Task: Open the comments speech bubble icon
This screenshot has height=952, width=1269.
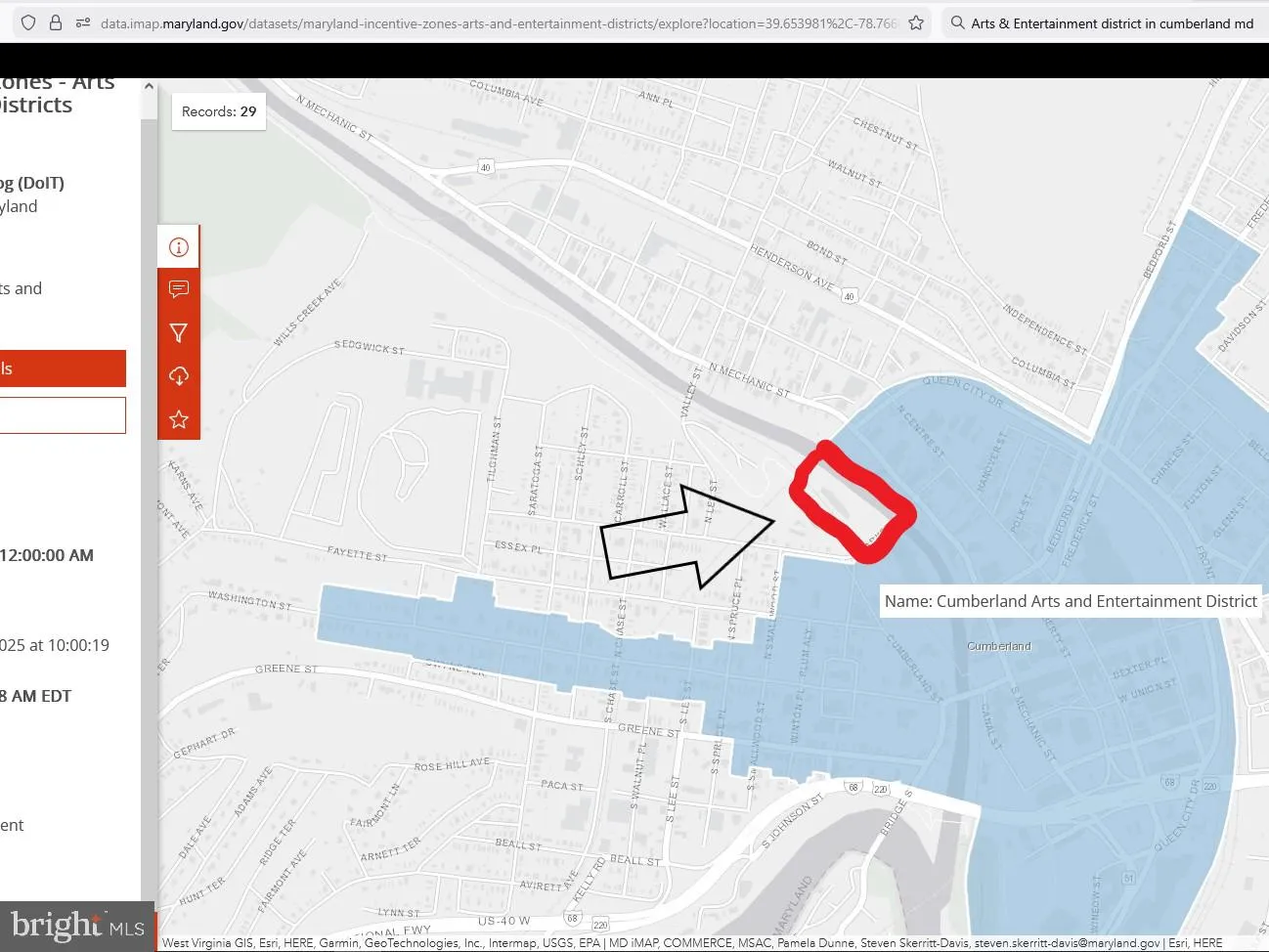Action: [179, 289]
